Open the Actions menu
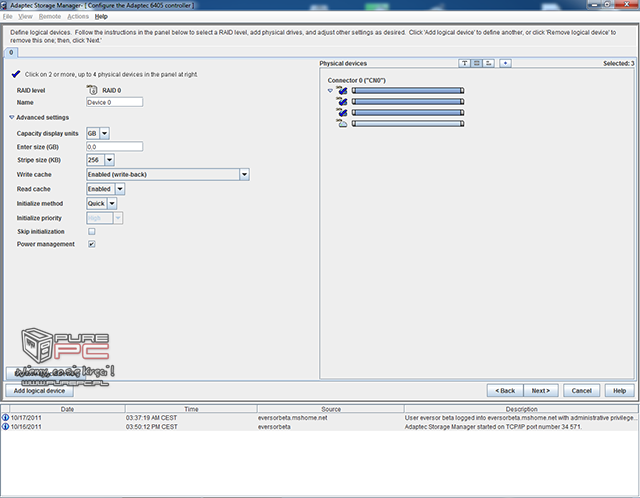Screen dimensions: 640x498 pyautogui.click(x=78, y=16)
